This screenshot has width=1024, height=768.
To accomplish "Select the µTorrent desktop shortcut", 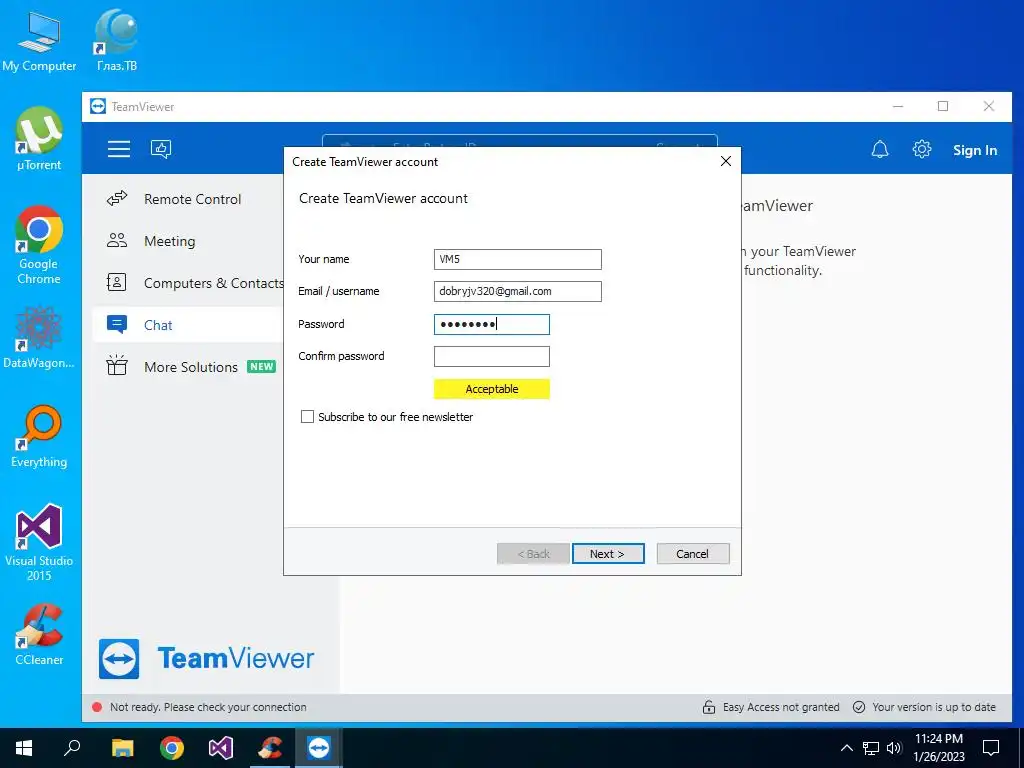I will point(39,139).
